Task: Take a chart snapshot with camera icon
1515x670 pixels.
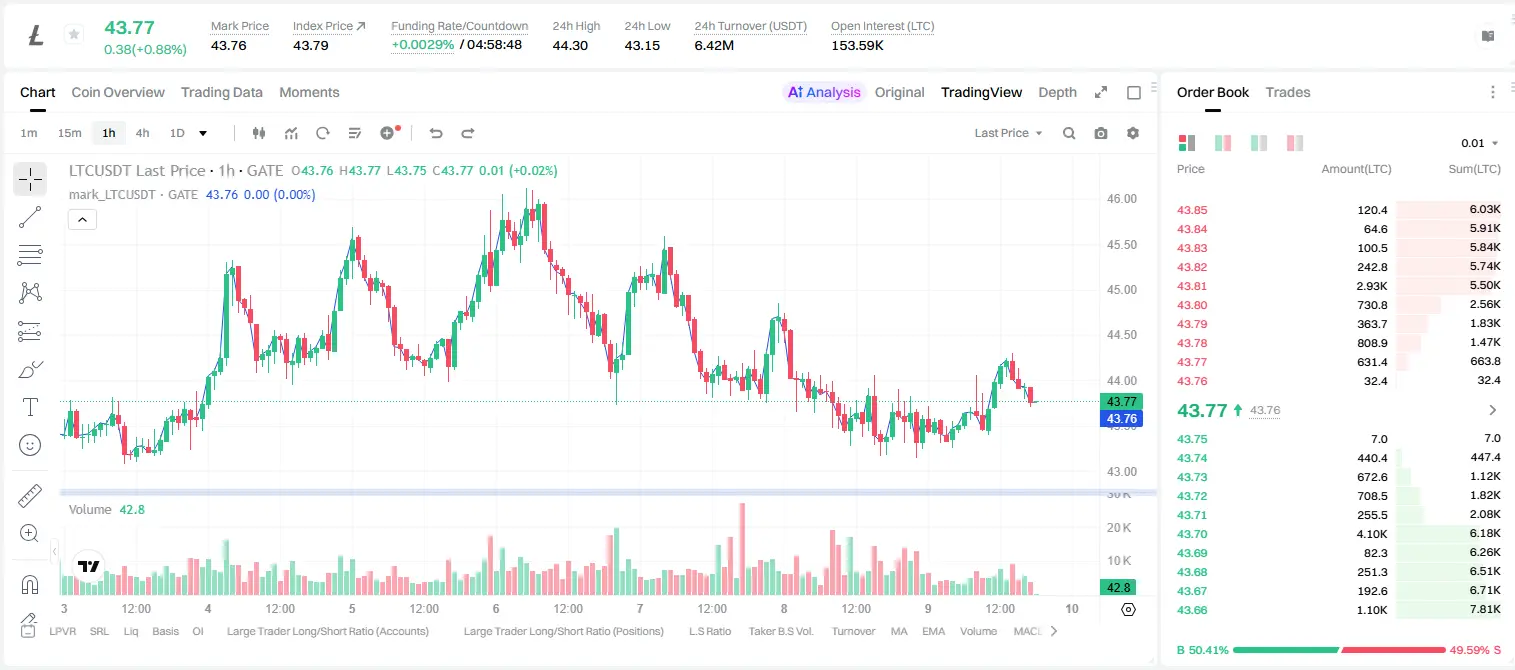Action: coord(1101,133)
